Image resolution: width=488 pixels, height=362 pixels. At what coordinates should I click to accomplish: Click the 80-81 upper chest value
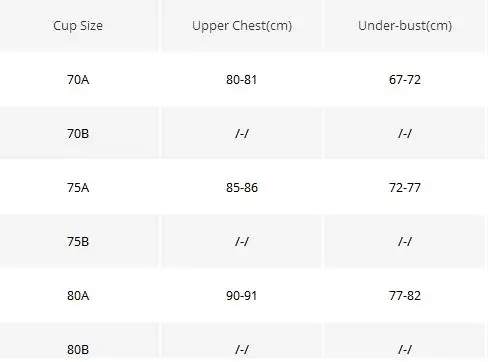(242, 80)
